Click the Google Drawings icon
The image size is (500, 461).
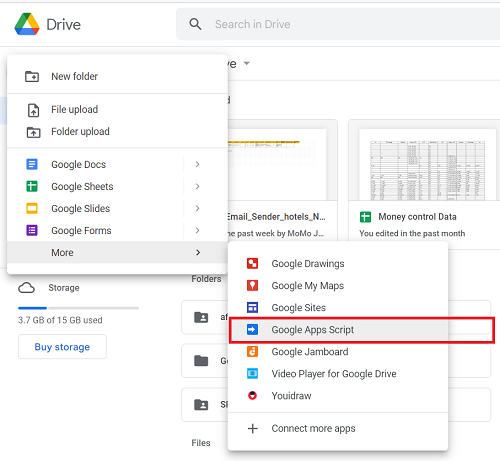[x=252, y=263]
